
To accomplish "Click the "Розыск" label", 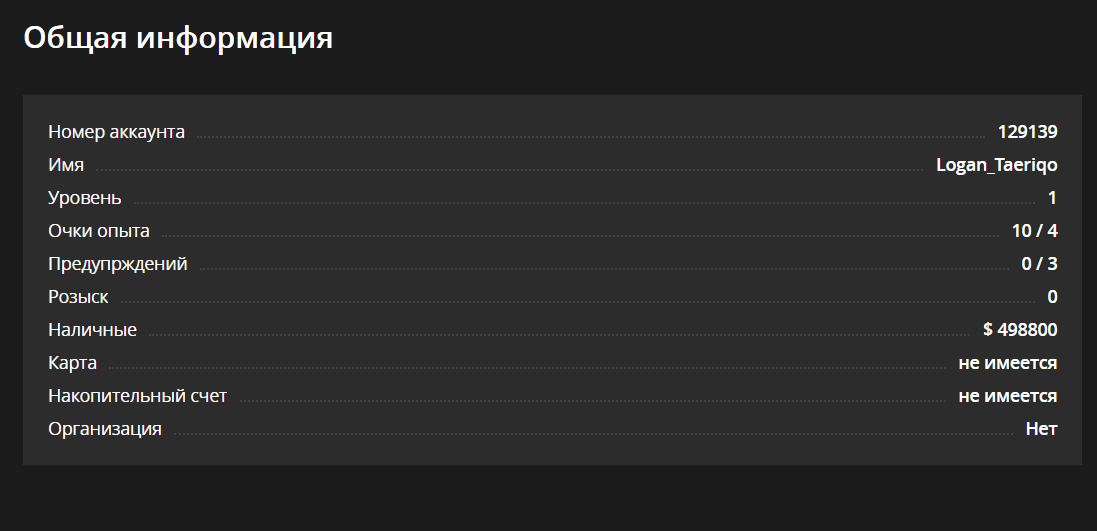I will [x=78, y=297].
